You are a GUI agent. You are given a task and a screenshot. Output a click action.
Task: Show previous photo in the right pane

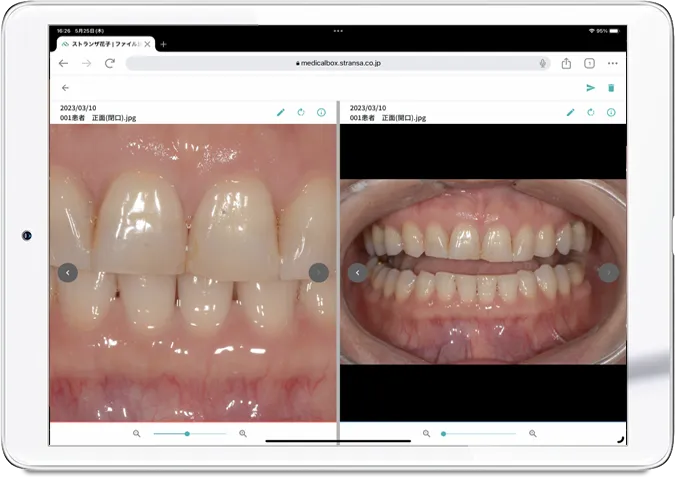click(x=357, y=272)
